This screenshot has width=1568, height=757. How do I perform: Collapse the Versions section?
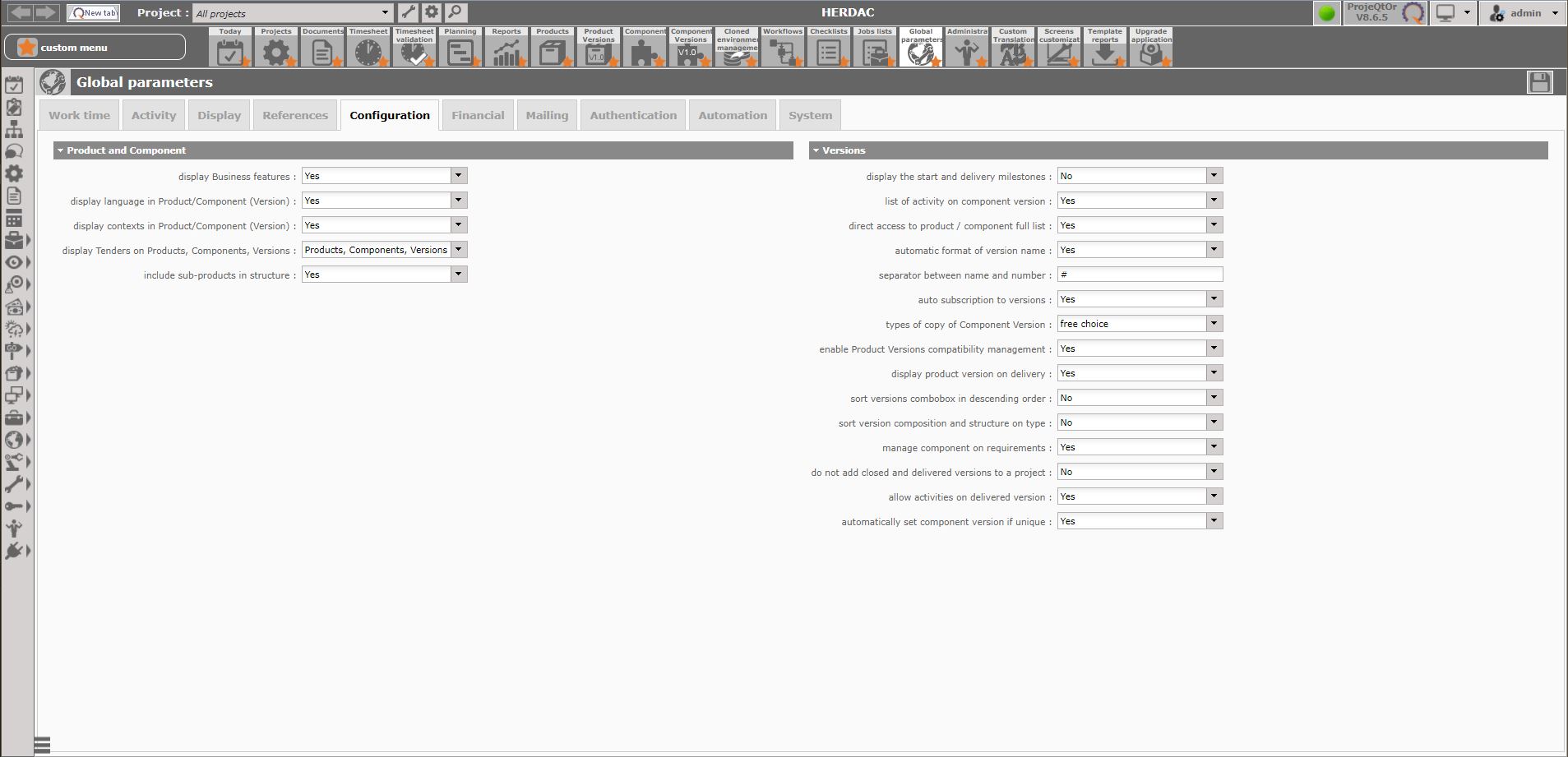[816, 150]
